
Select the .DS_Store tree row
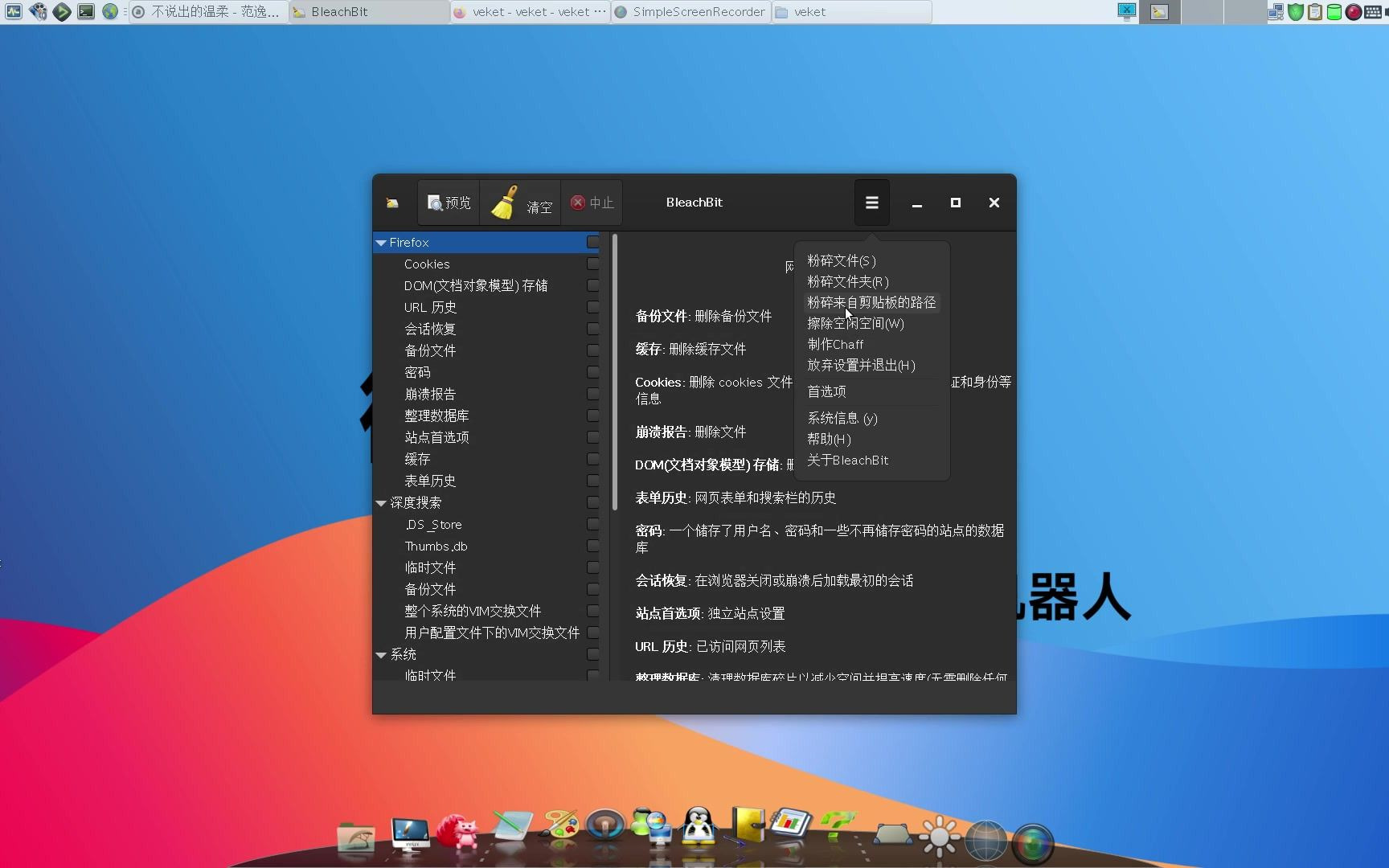pyautogui.click(x=486, y=524)
